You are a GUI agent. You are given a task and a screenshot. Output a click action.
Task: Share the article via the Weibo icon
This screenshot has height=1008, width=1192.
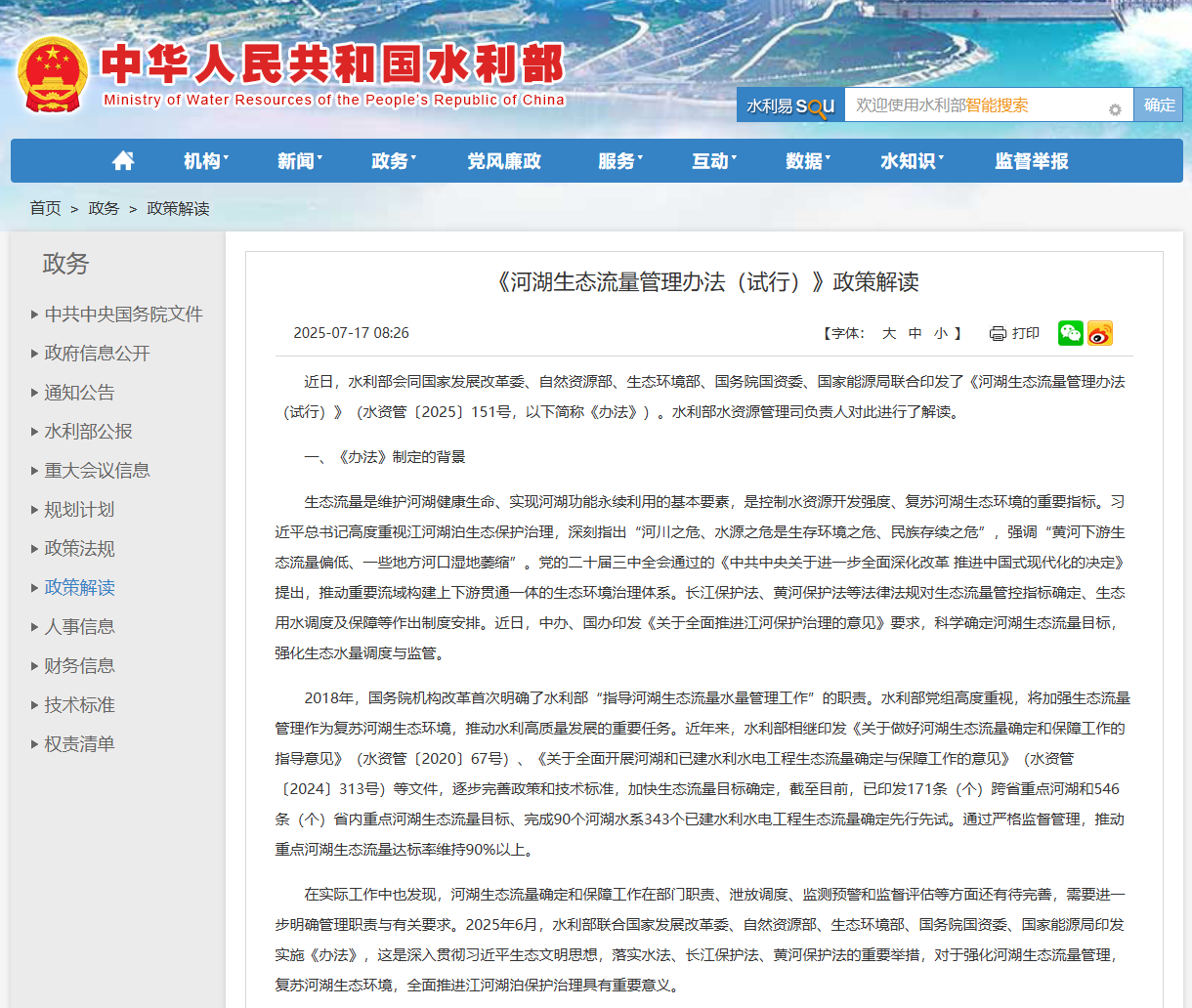(1100, 333)
